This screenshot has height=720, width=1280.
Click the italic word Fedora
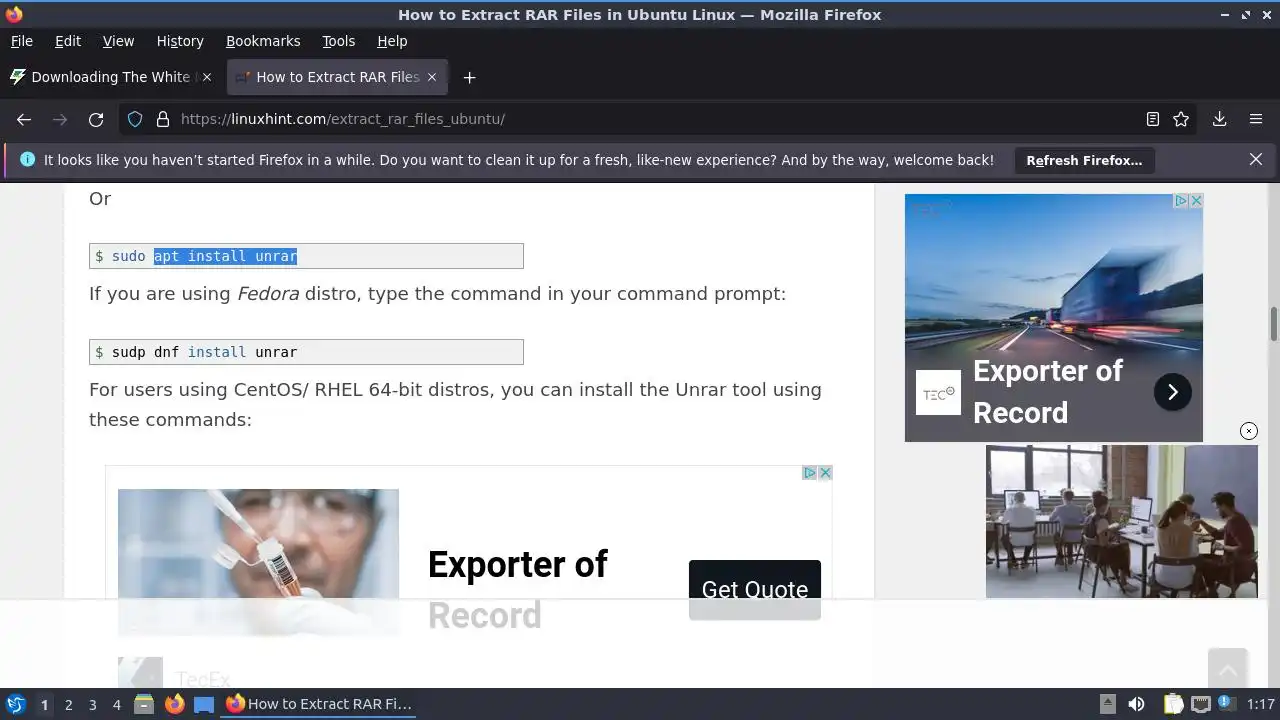point(268,294)
